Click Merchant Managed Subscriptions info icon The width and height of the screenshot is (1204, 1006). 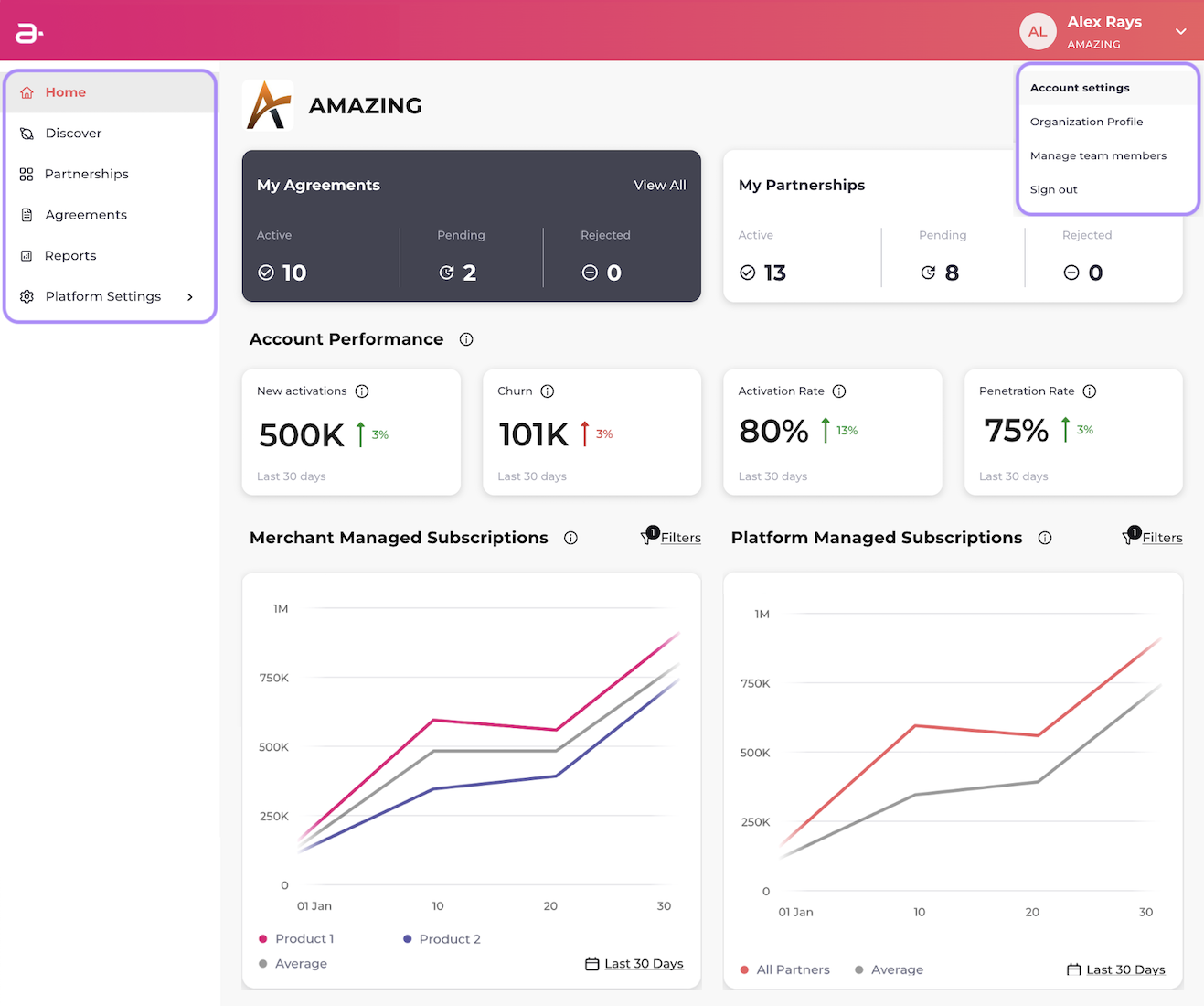pos(570,538)
